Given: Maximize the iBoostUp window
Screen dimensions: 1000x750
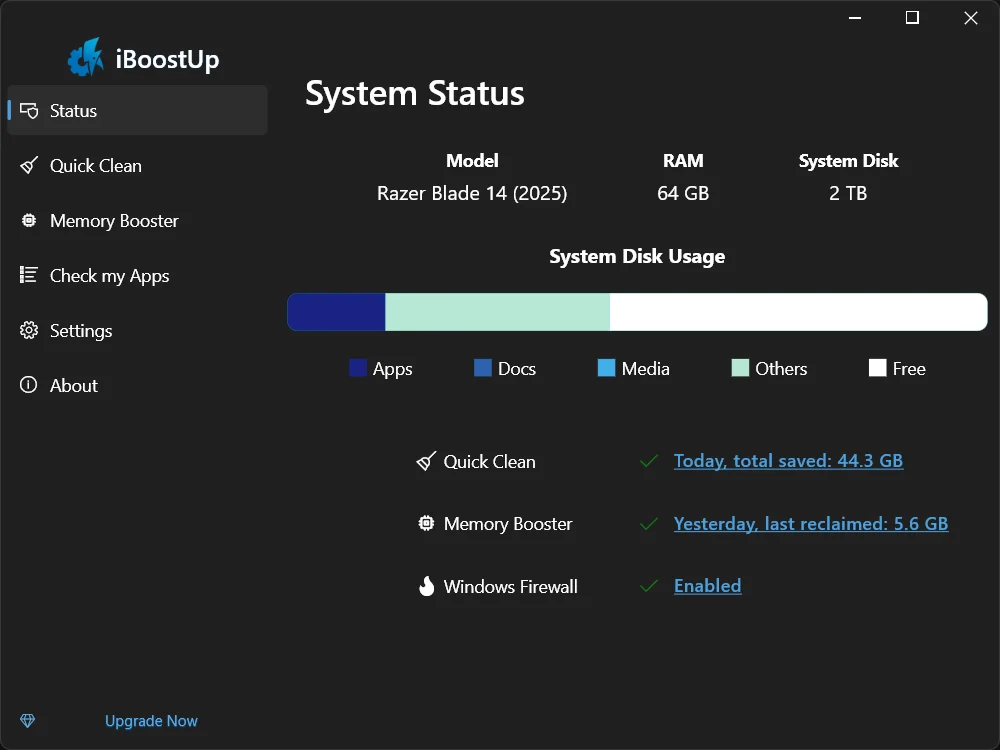Looking at the screenshot, I should coord(913,18).
